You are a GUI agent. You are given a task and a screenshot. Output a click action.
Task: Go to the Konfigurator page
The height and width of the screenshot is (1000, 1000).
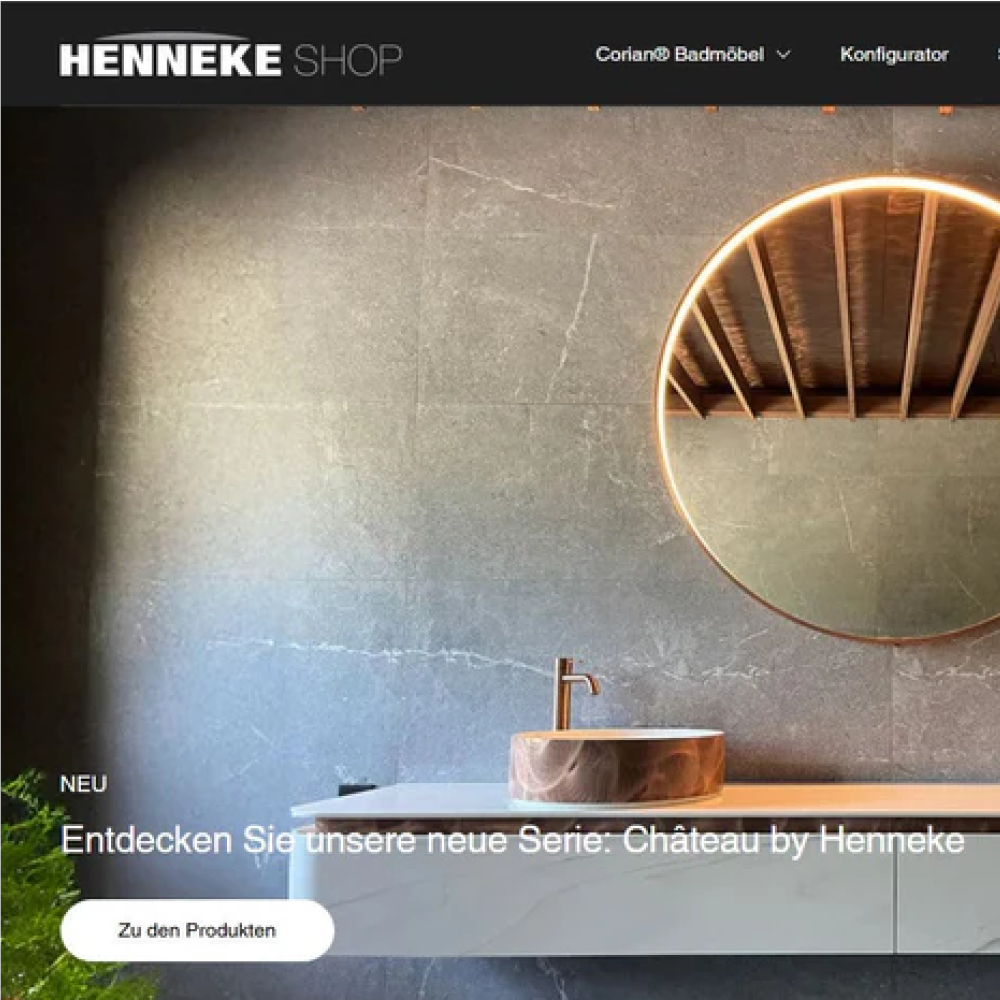(894, 55)
